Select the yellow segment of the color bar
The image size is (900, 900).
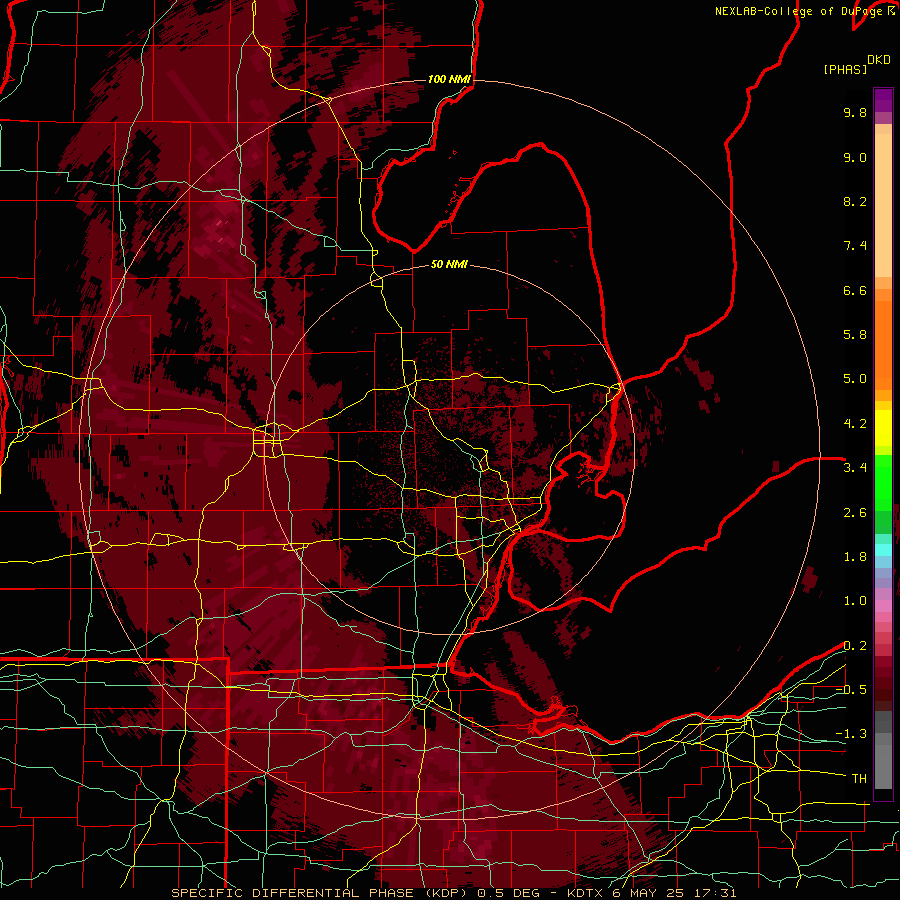tap(883, 428)
